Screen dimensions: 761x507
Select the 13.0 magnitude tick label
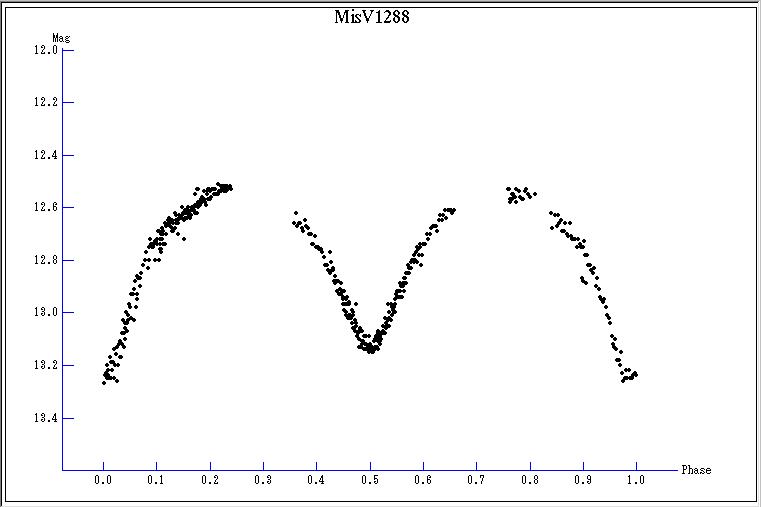[46, 312]
